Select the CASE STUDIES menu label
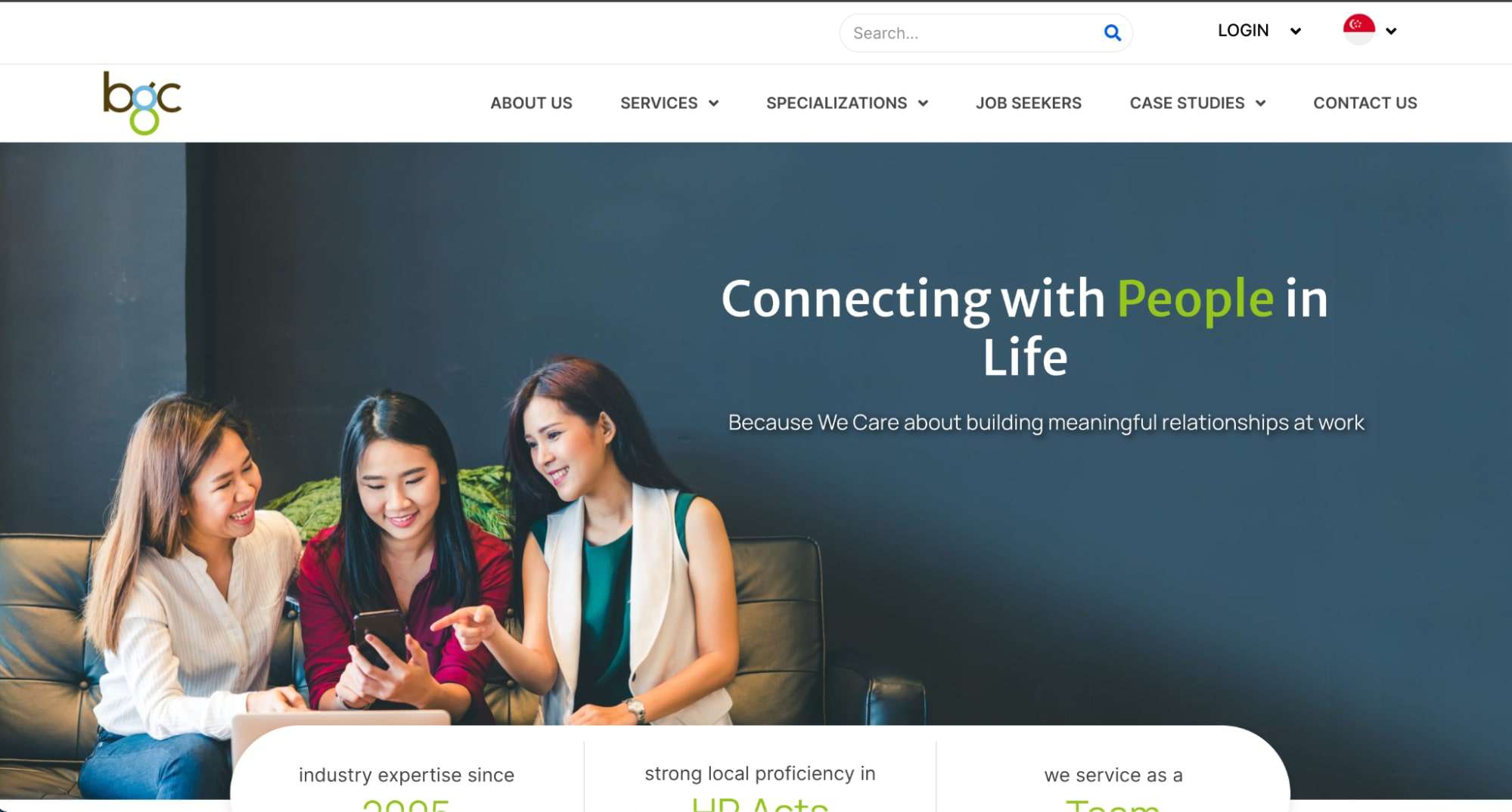This screenshot has width=1512, height=812. click(1187, 103)
